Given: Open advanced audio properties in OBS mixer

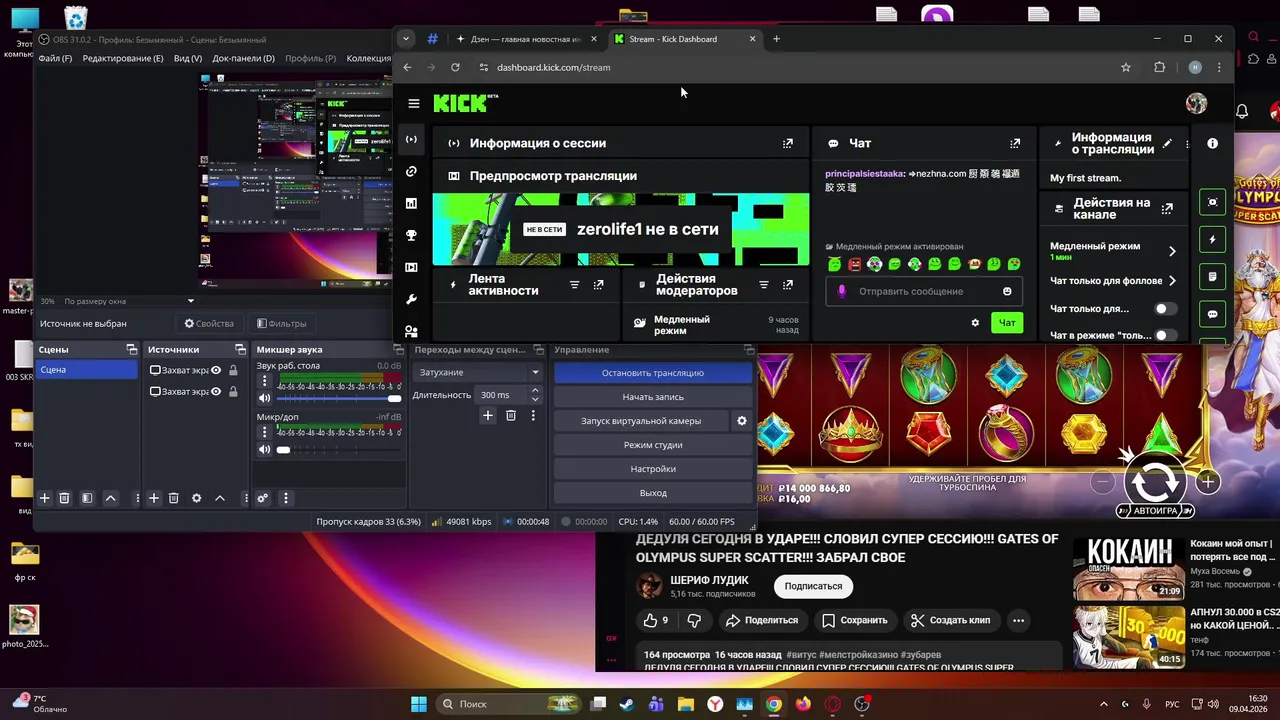Looking at the screenshot, I should tap(262, 498).
